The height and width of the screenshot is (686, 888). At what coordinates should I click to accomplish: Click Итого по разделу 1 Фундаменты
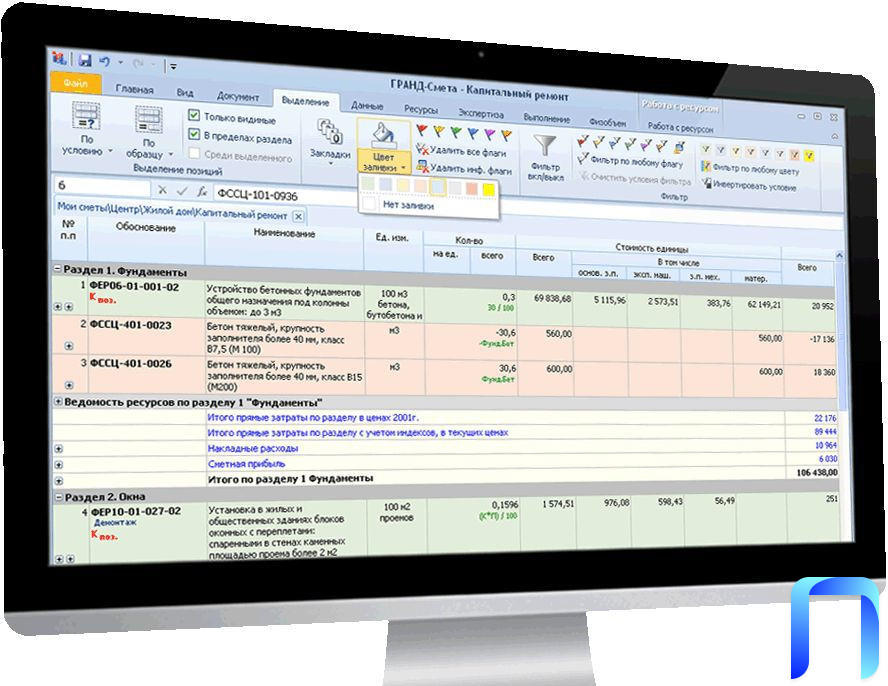click(x=291, y=479)
